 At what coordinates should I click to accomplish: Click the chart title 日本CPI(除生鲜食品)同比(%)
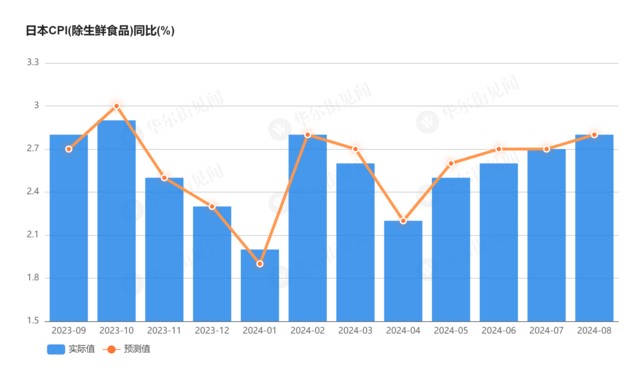tap(100, 31)
